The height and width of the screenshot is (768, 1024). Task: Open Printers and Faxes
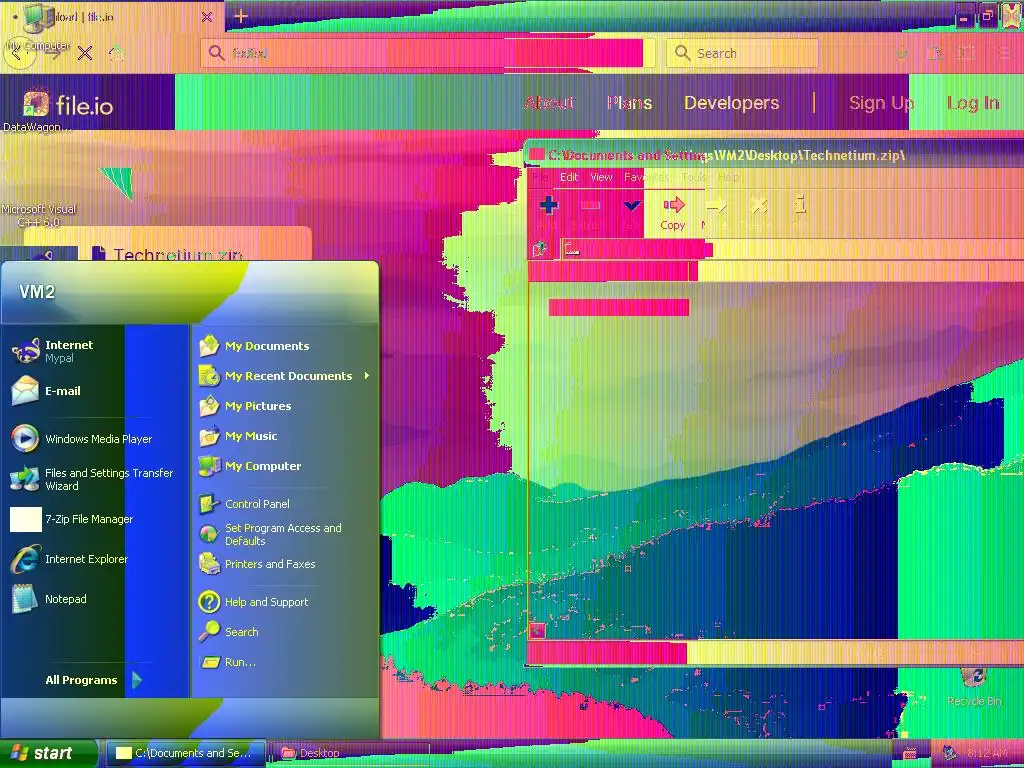tap(257, 564)
